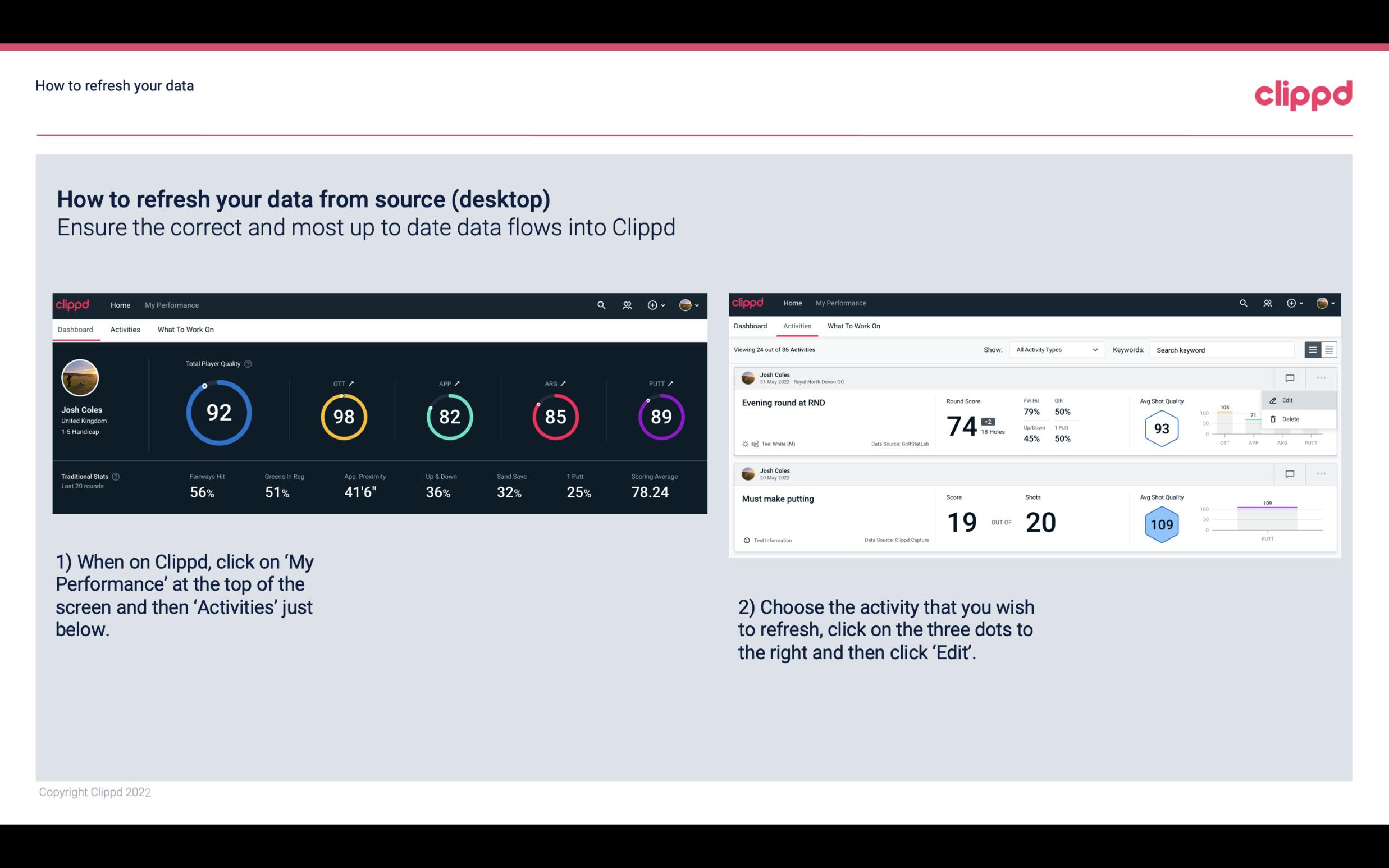Click the Delete option in activity menu

tap(1291, 418)
